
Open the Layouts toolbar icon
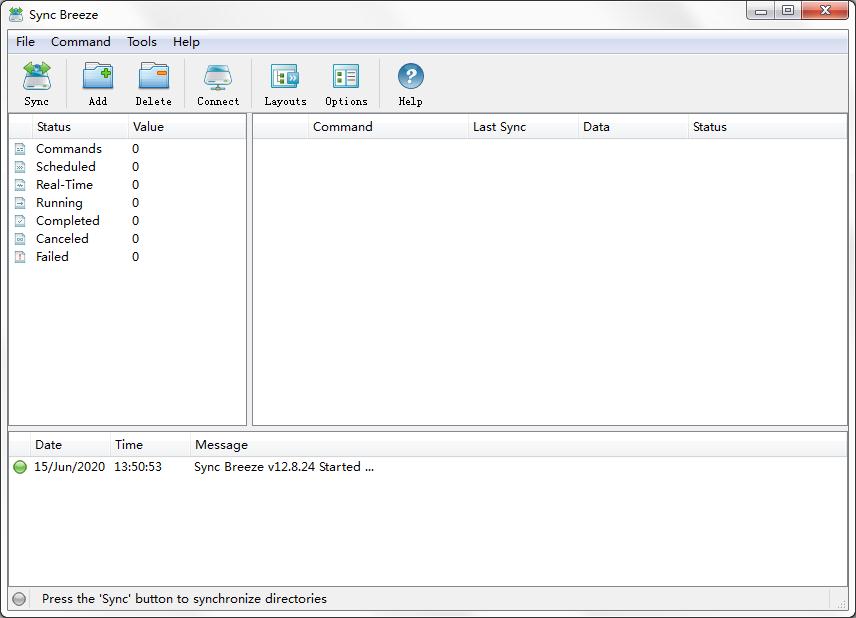click(285, 78)
